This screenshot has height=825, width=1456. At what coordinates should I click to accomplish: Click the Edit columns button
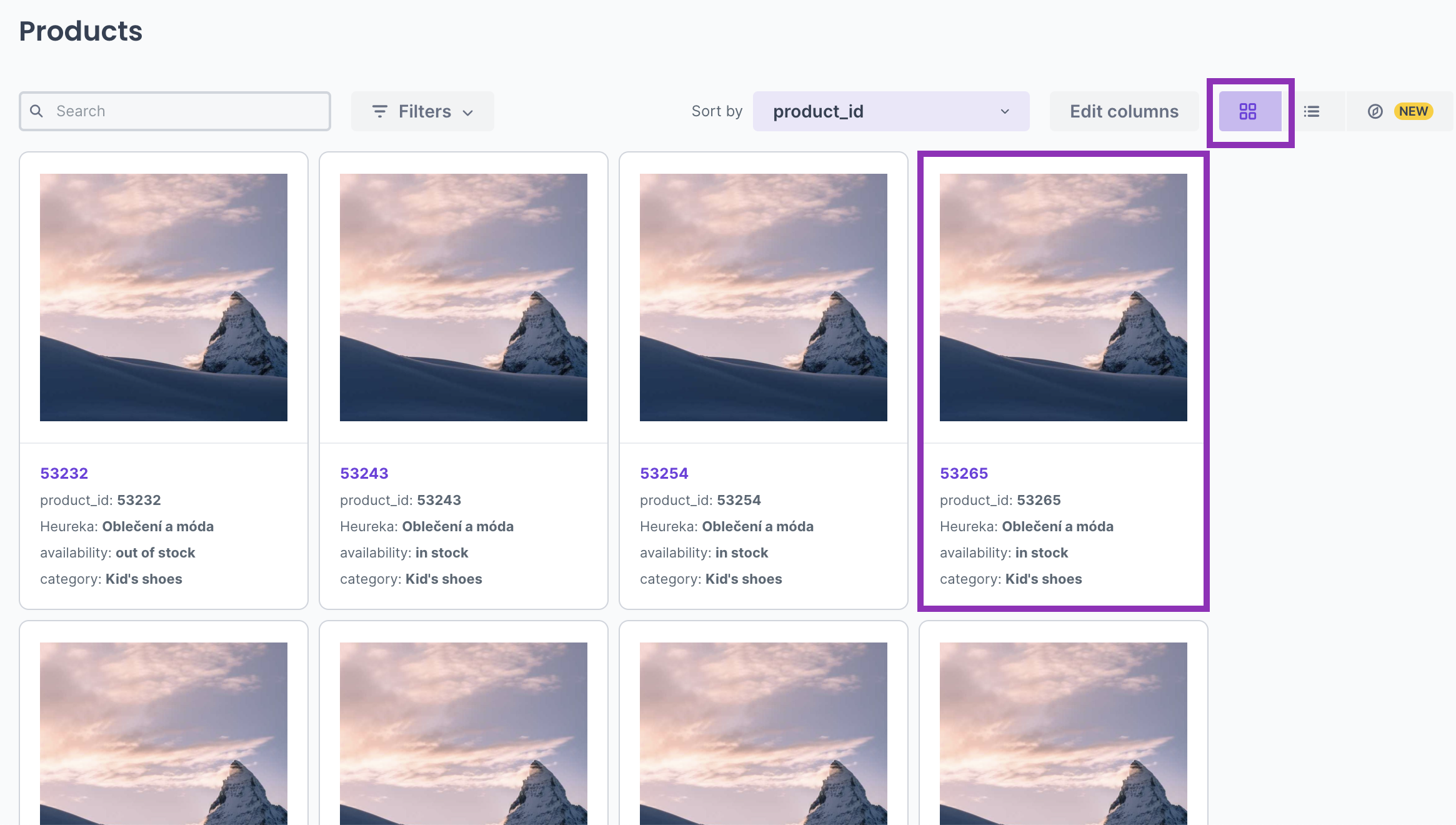point(1124,111)
